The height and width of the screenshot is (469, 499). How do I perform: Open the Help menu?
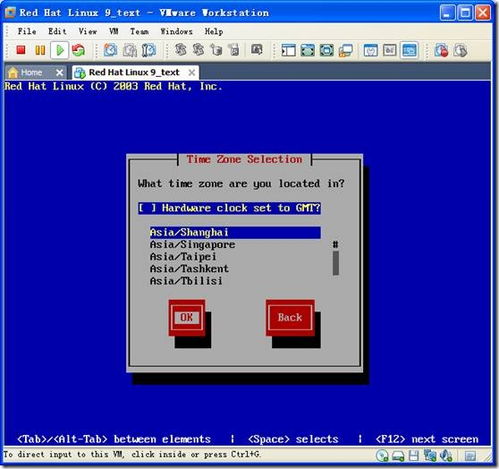click(x=214, y=31)
